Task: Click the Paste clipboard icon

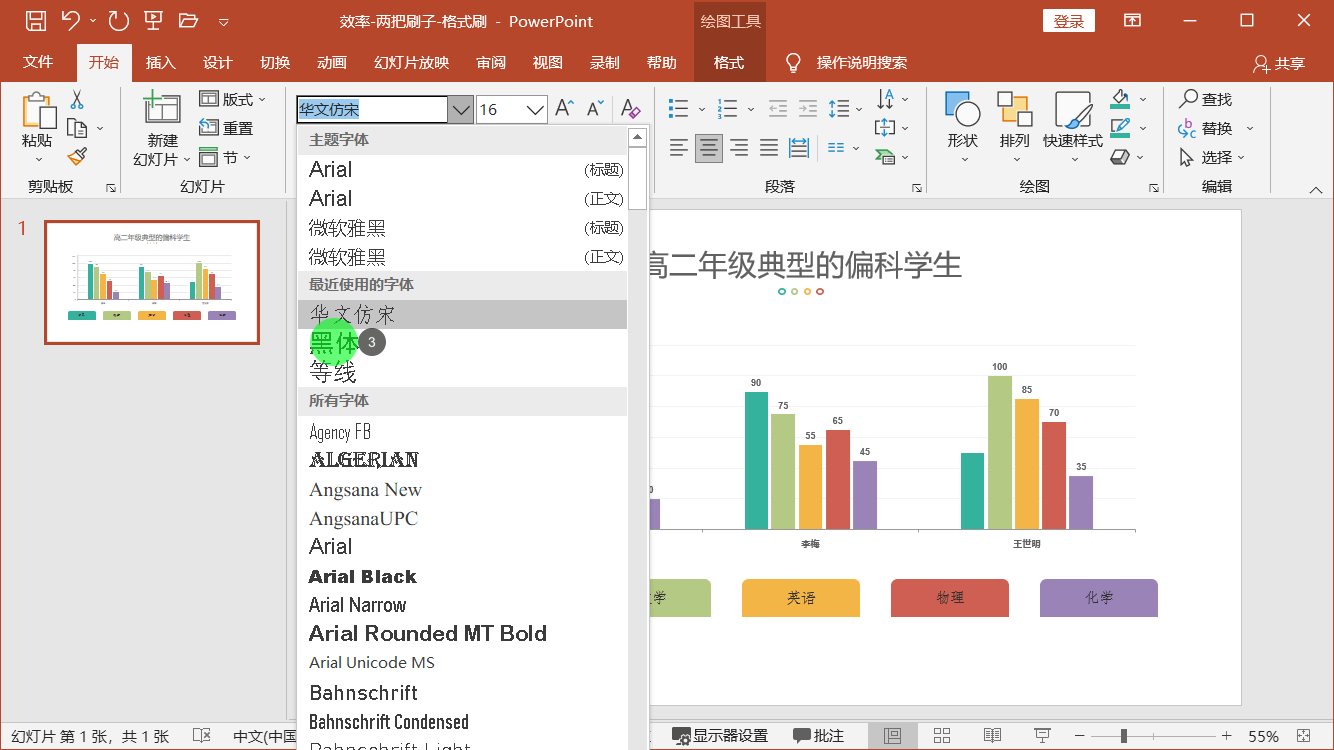Action: click(x=38, y=110)
